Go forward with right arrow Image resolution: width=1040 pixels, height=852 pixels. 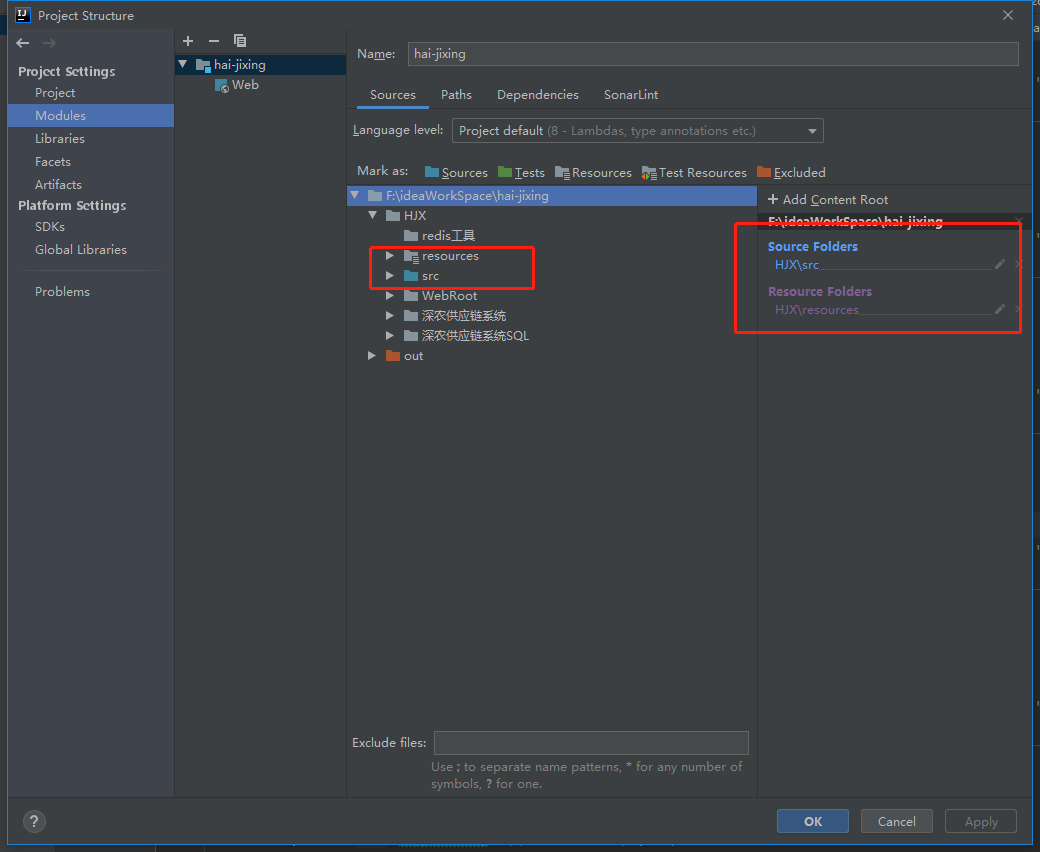coord(49,43)
